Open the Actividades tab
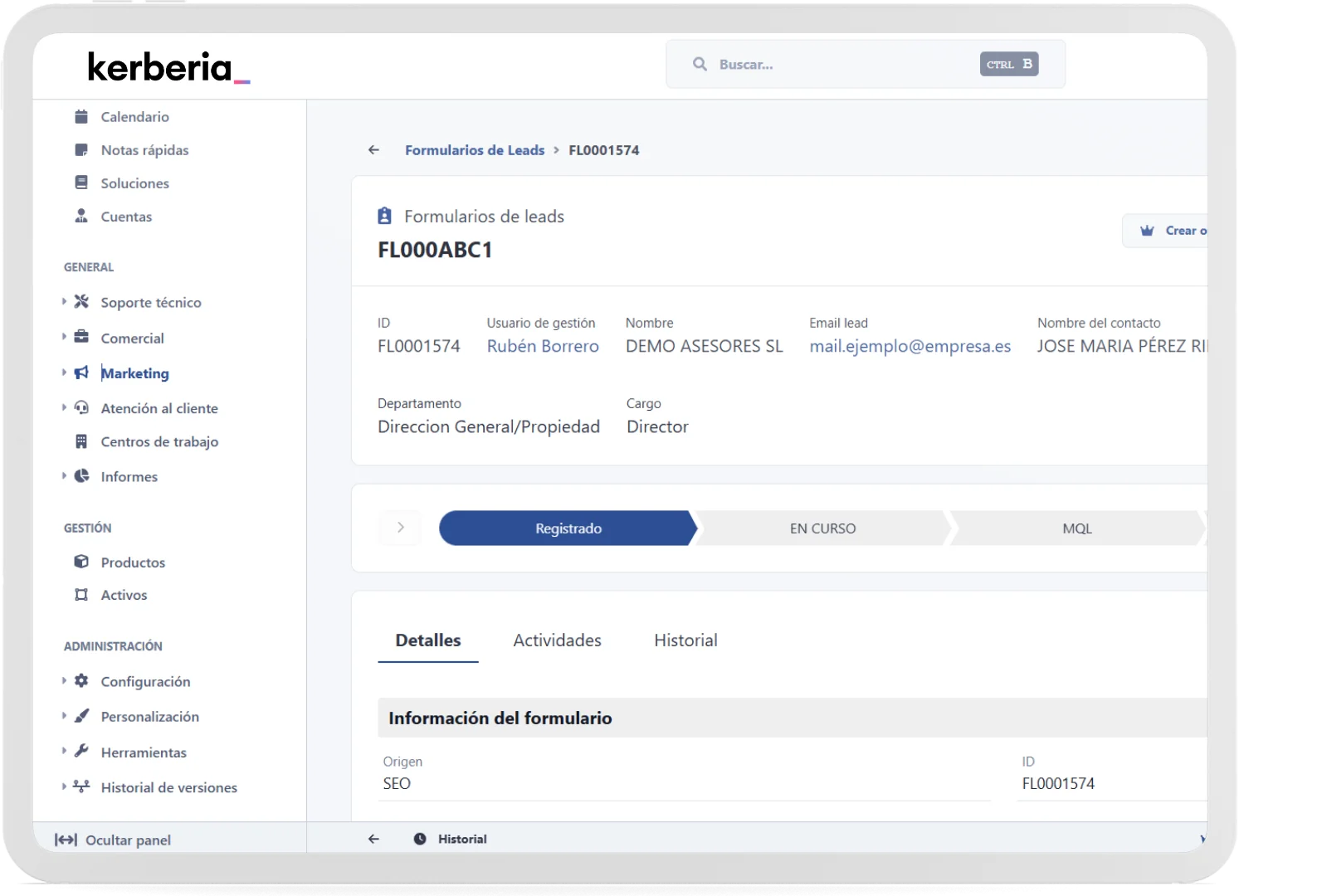The width and height of the screenshot is (1322, 896). click(x=557, y=640)
